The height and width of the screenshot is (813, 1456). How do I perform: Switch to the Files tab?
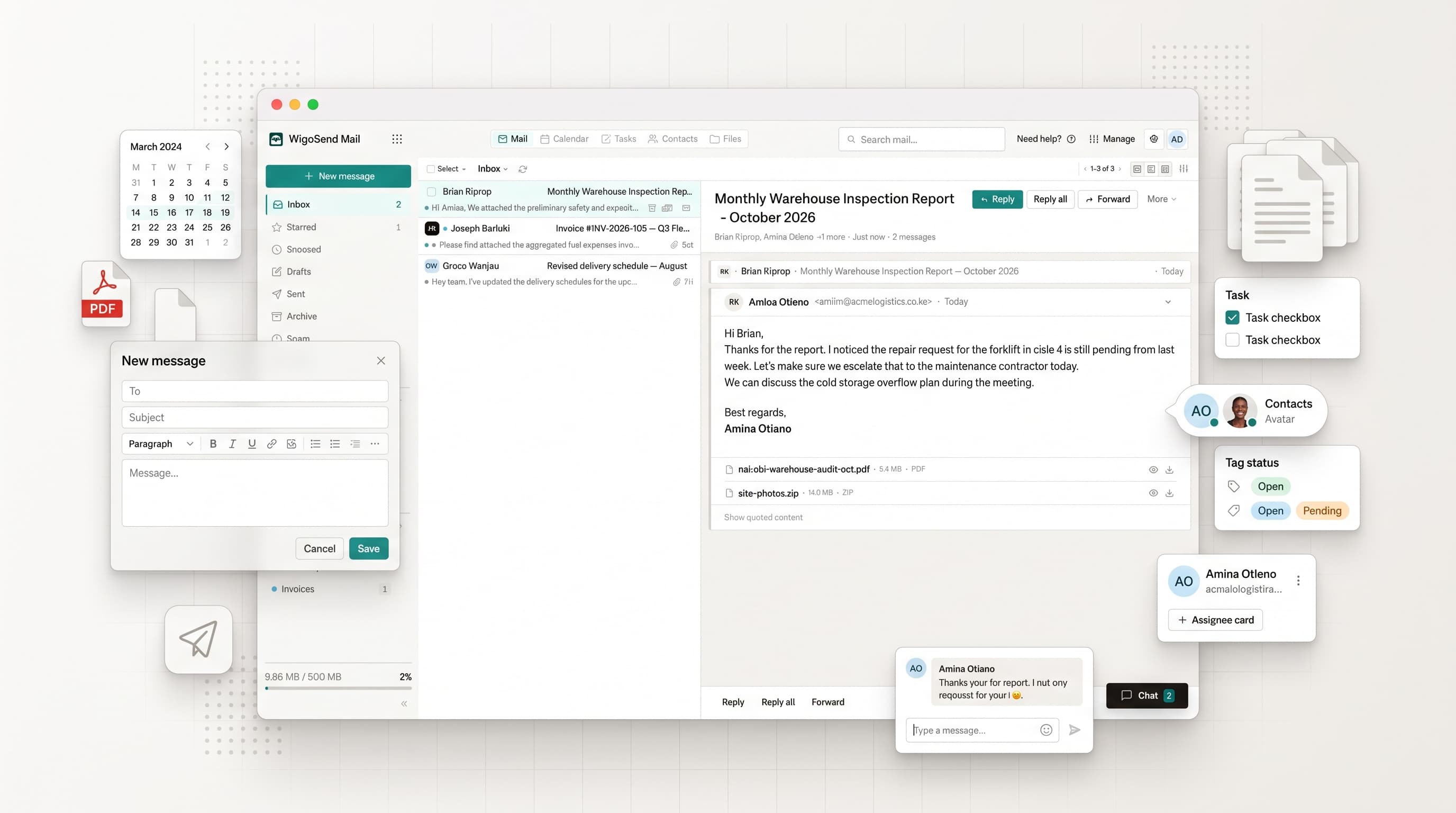tap(725, 139)
